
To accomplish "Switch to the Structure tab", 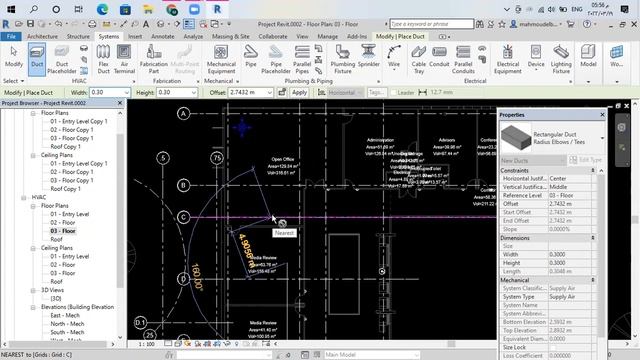I will point(78,36).
